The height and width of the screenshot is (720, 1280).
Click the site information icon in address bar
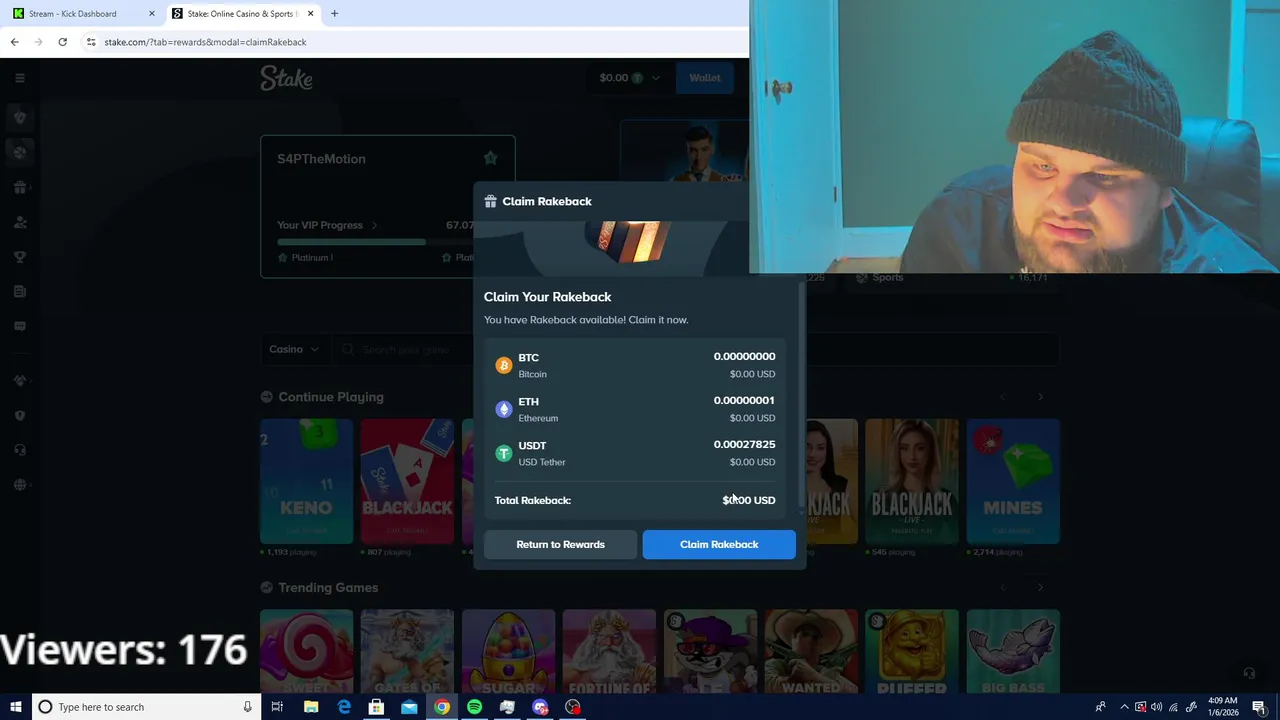click(90, 42)
